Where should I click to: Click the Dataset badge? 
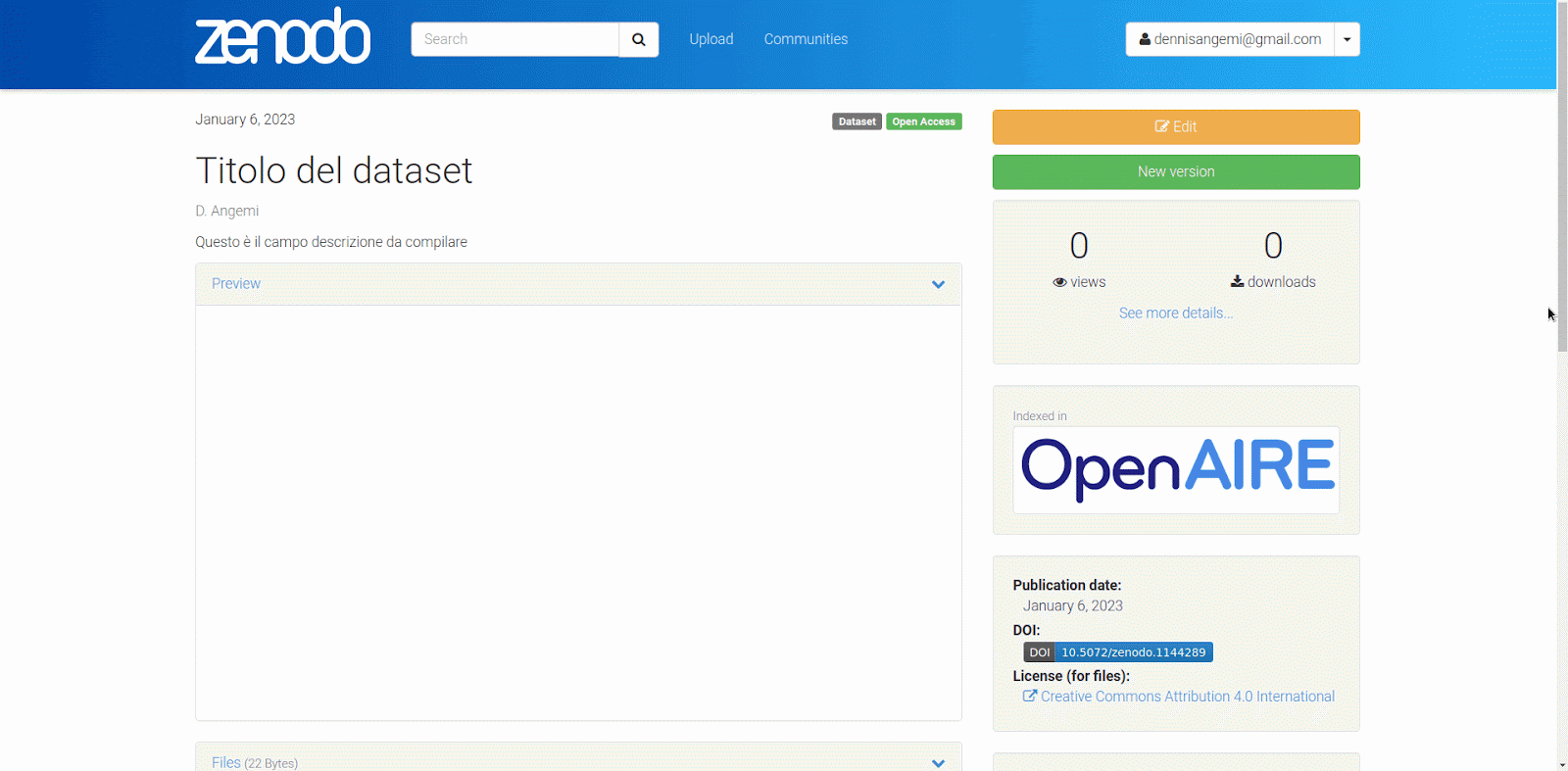click(x=857, y=121)
